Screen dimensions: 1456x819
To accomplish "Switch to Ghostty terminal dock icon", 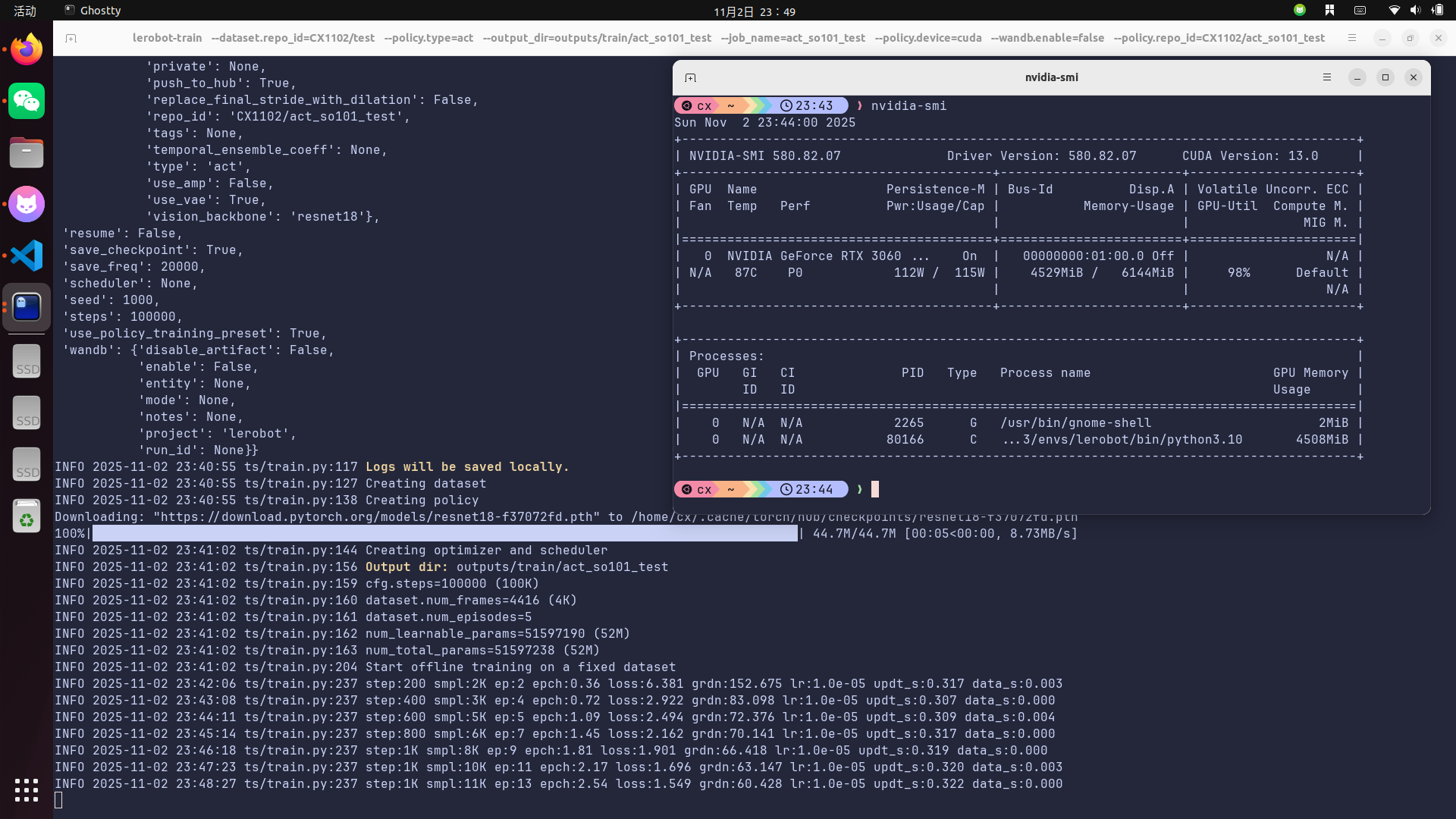I will click(27, 307).
